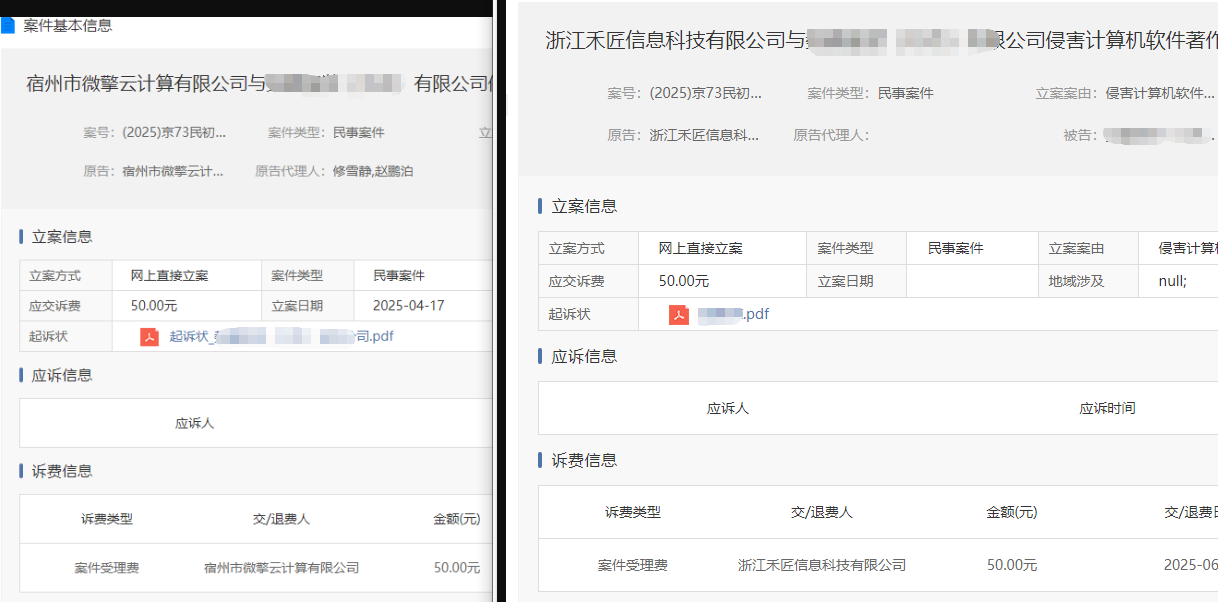The width and height of the screenshot is (1218, 602).
Task: Click the 立案信息 section heading in the 浙江禾匠 case window
Action: point(584,206)
